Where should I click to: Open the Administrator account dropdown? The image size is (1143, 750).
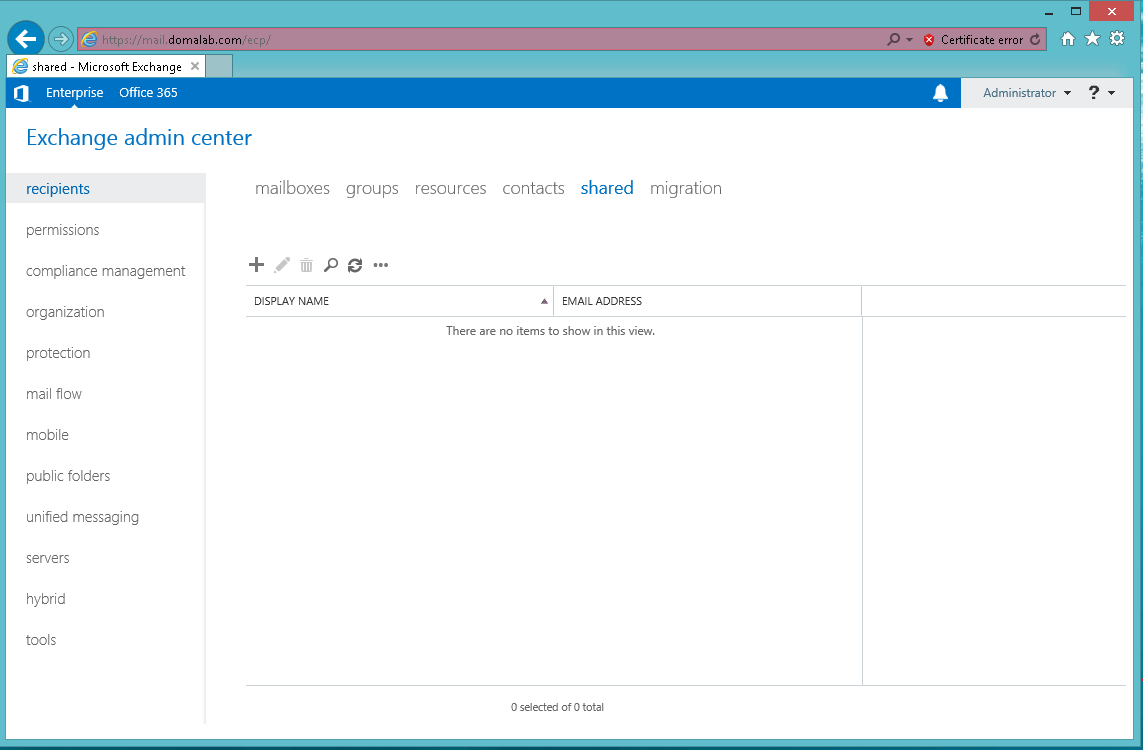click(x=1026, y=93)
